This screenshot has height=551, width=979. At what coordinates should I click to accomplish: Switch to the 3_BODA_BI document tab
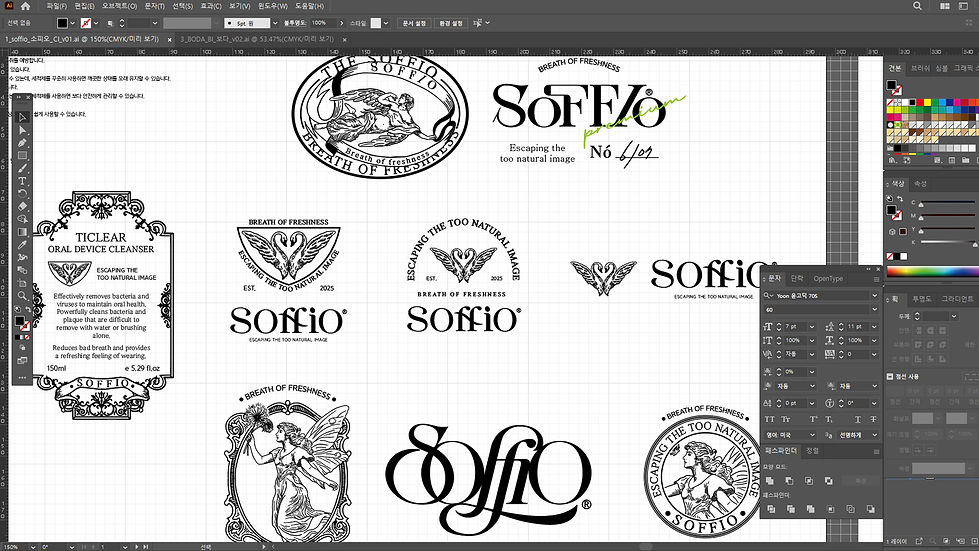tap(257, 39)
